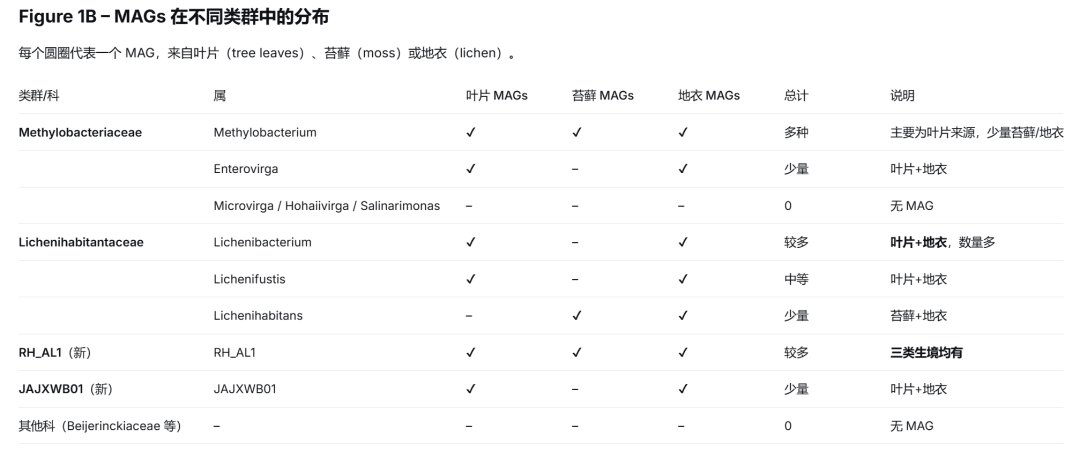Image resolution: width=1080 pixels, height=451 pixels.
Task: Click the 苔藓 MAGs column header
Action: (603, 96)
